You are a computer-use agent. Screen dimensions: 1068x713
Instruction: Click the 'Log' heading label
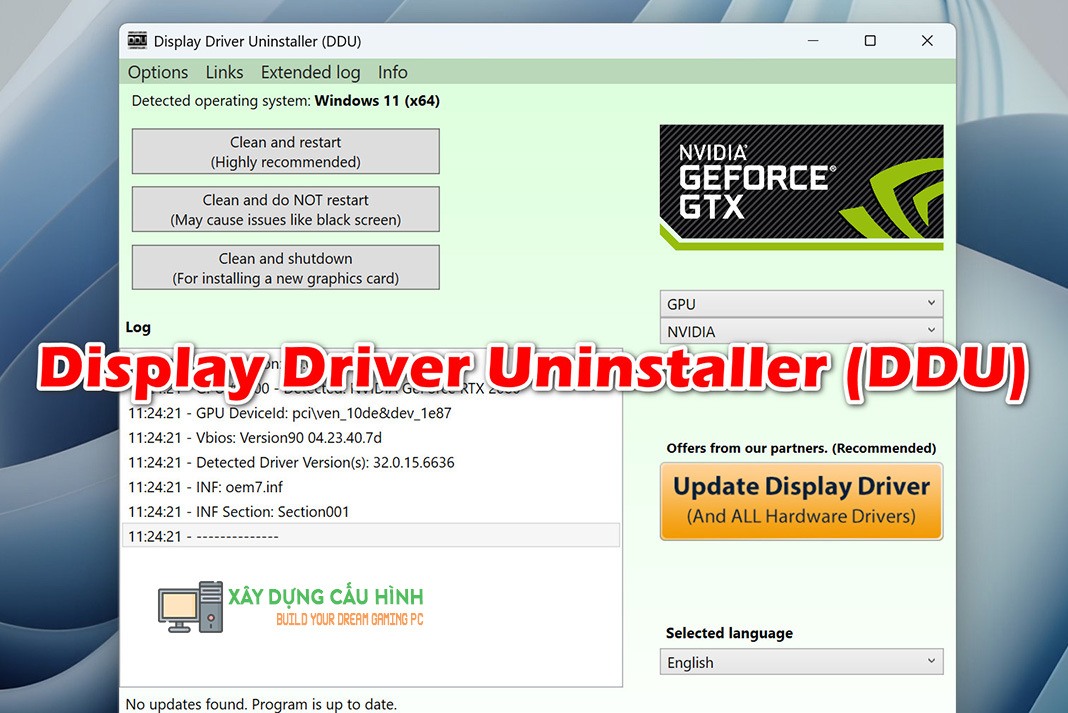[x=138, y=328]
